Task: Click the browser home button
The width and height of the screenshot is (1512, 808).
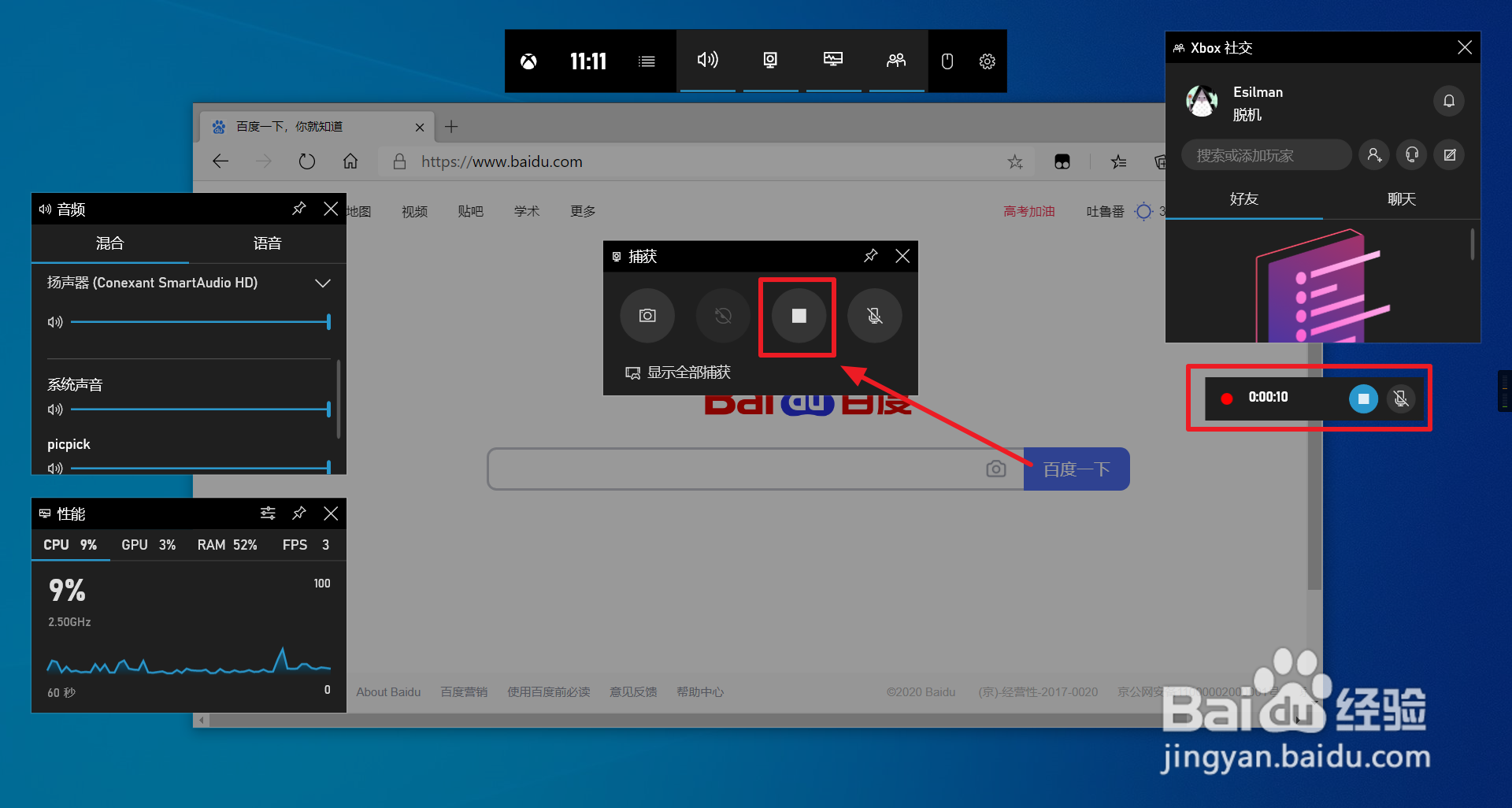Action: point(350,161)
